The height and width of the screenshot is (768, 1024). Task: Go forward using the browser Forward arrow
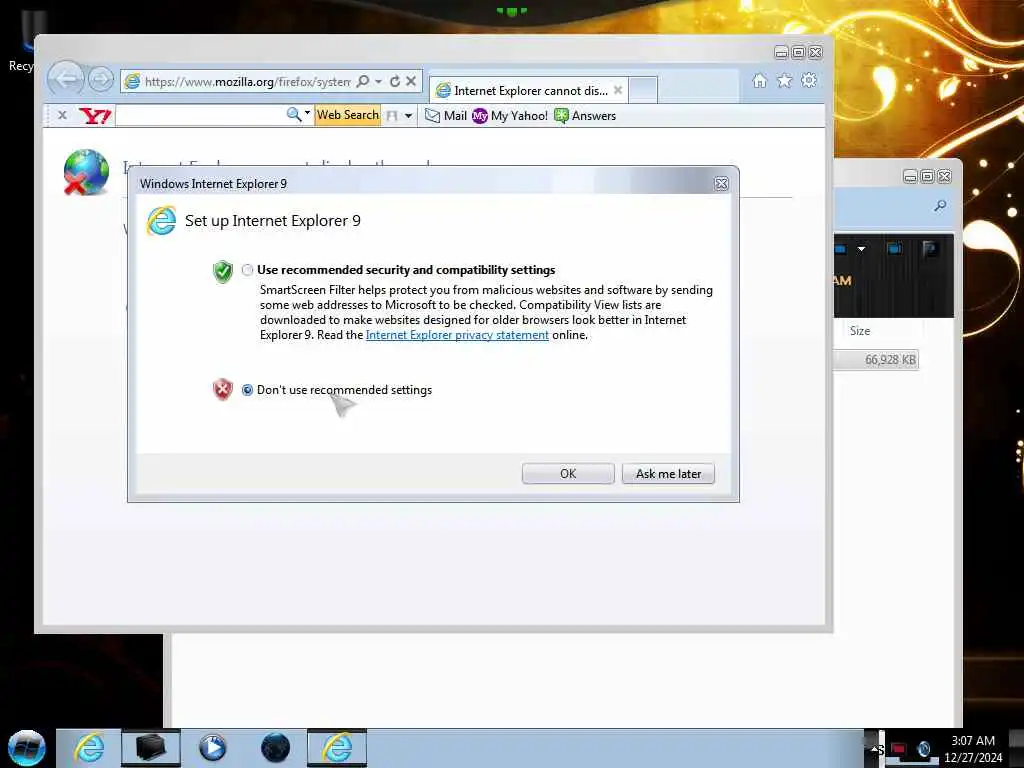click(x=101, y=80)
